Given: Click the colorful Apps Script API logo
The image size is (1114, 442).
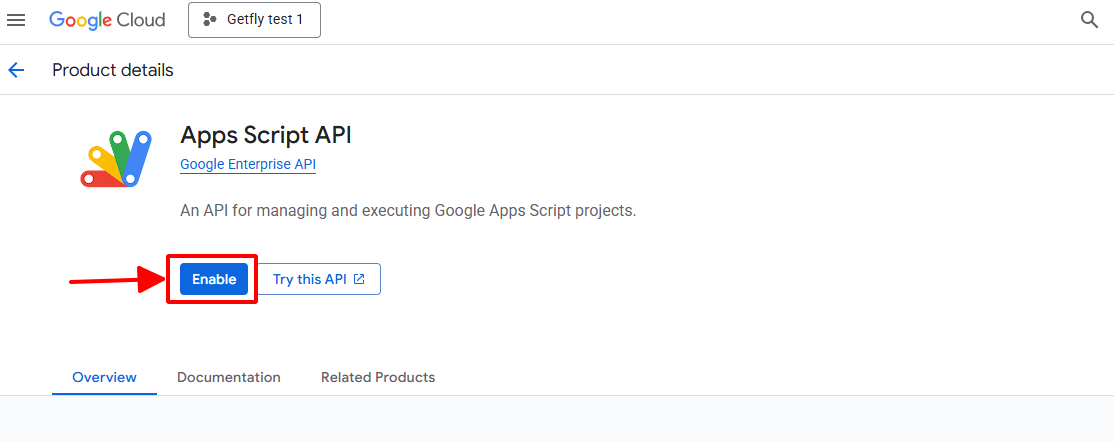Looking at the screenshot, I should [x=116, y=159].
